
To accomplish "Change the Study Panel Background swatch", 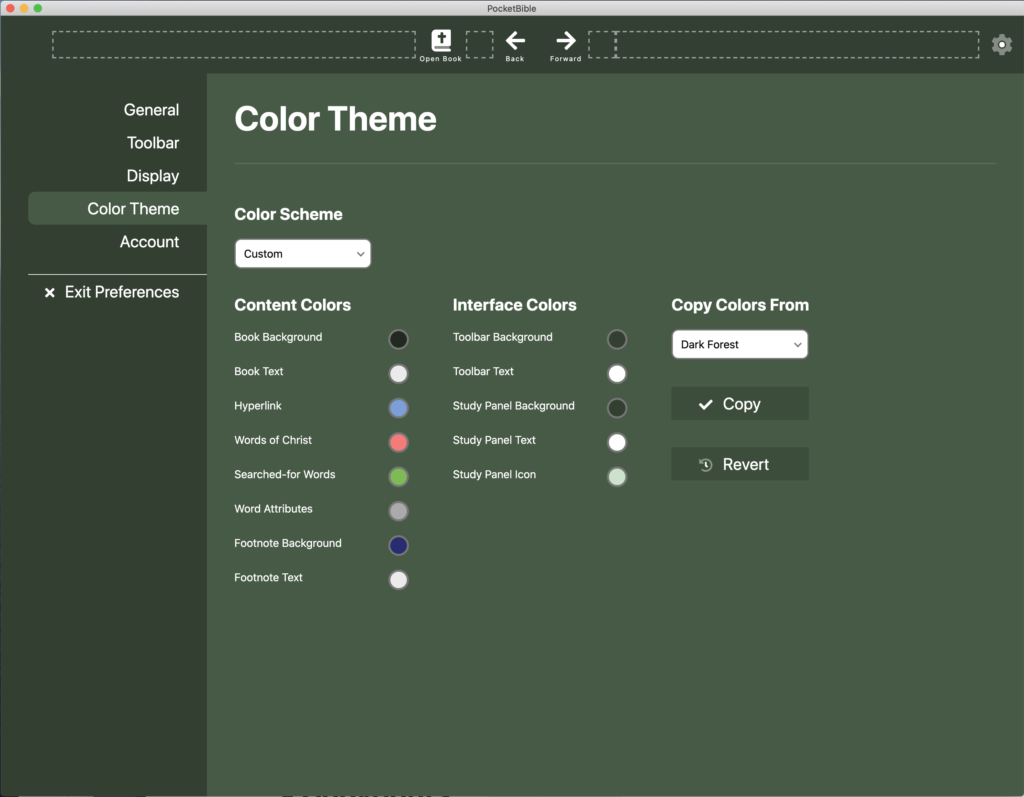I will click(x=616, y=408).
